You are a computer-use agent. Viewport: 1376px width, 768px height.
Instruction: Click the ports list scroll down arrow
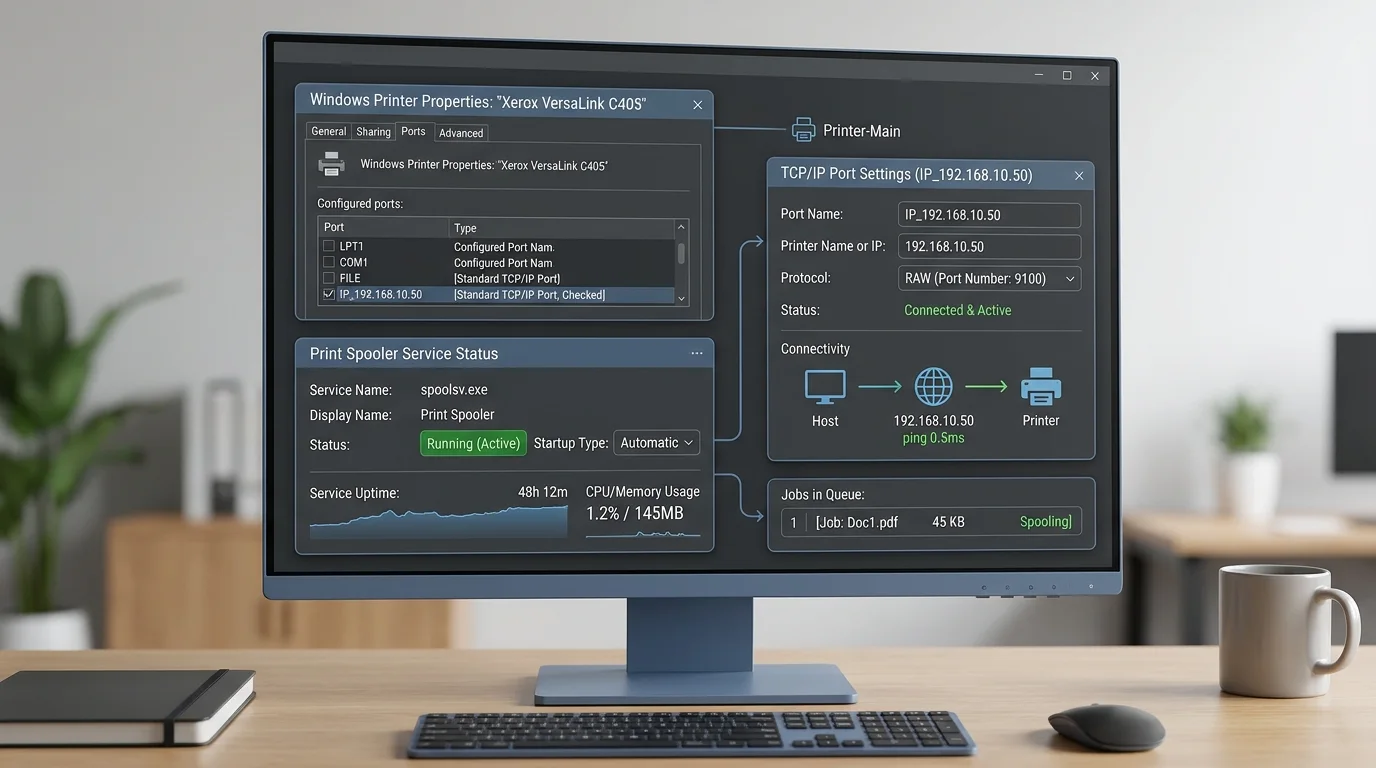(681, 297)
